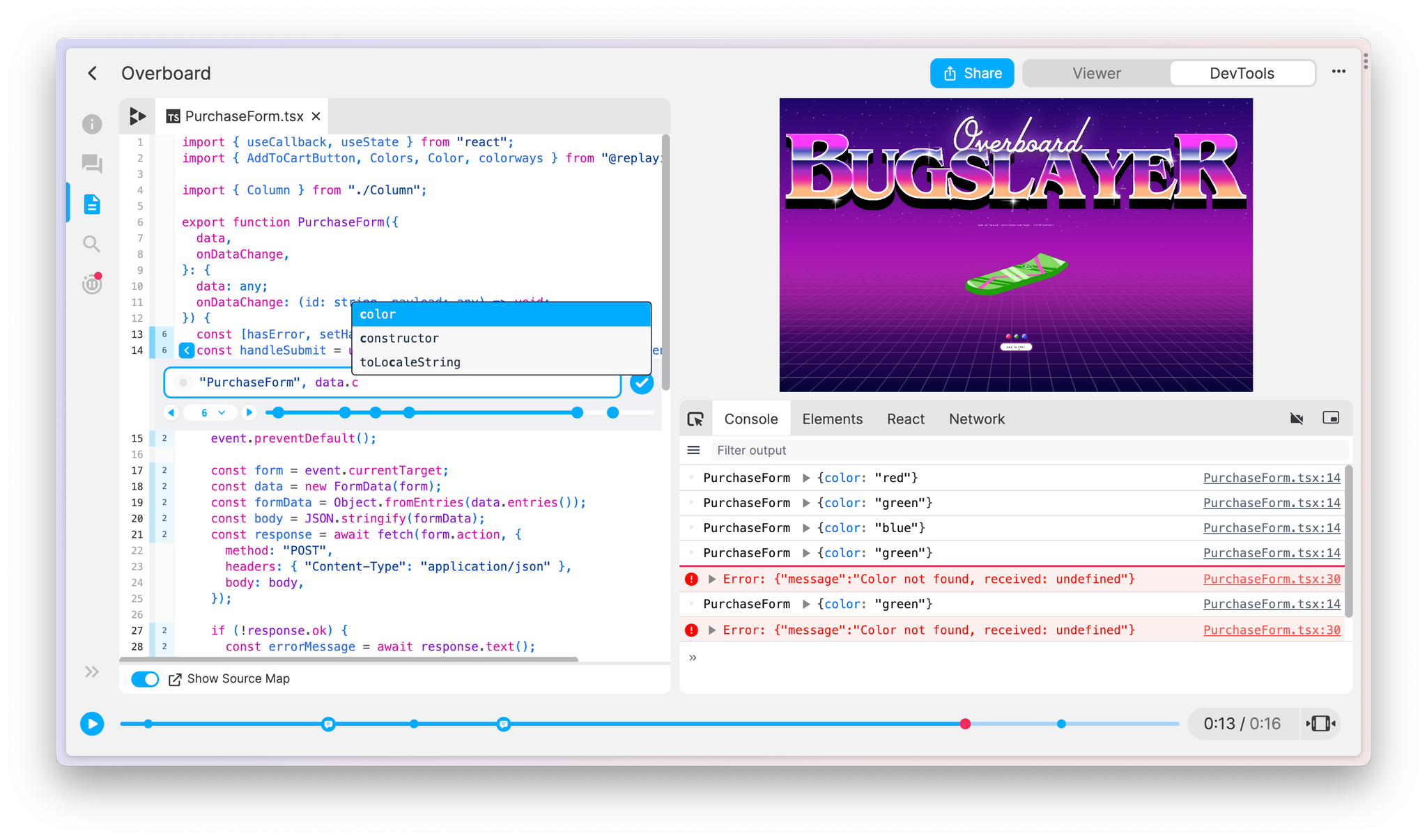Switch to DevTools mode
The image size is (1427, 840).
coord(1242,73)
